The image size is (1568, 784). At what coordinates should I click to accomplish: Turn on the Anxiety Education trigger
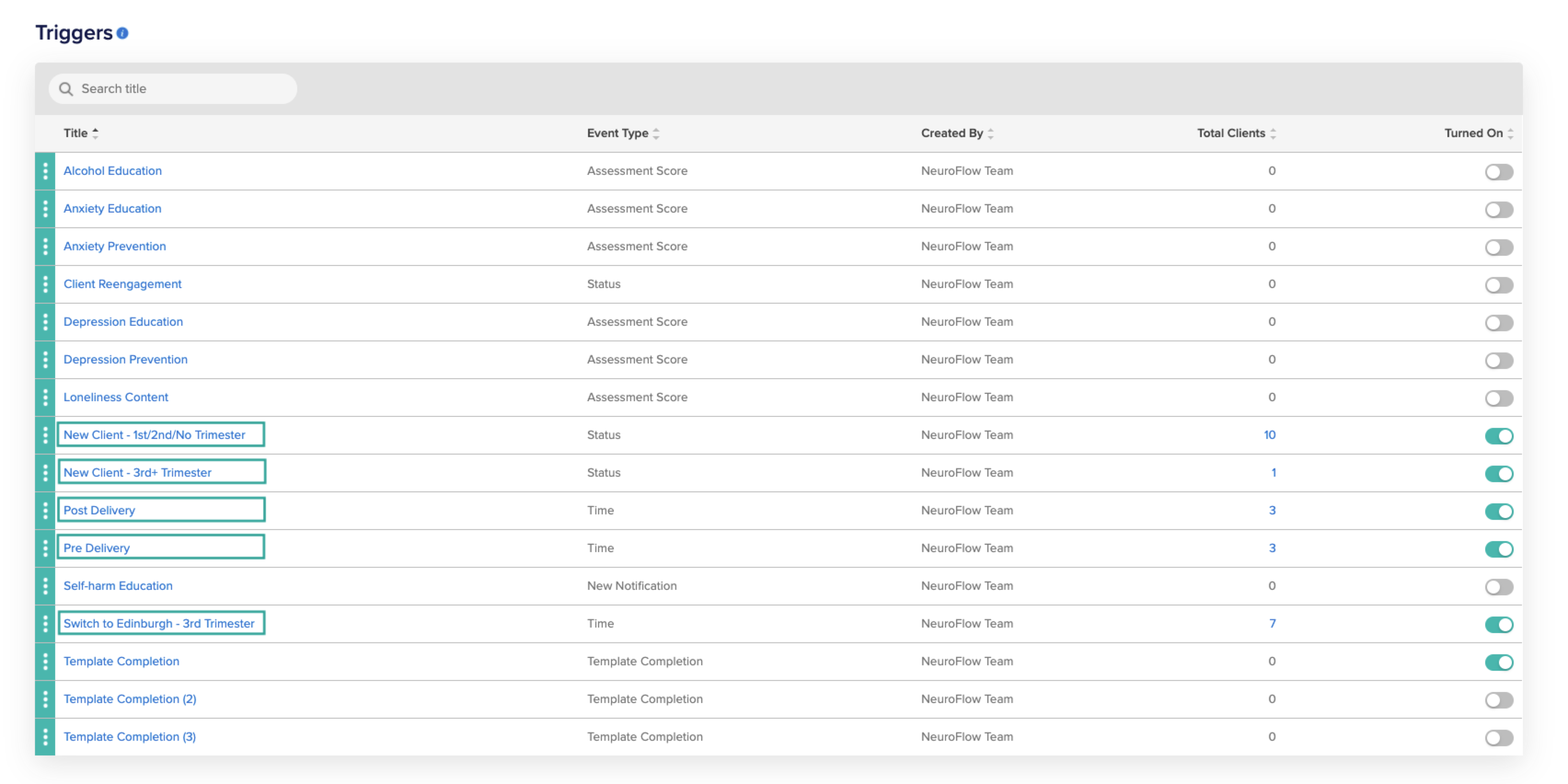point(1499,210)
